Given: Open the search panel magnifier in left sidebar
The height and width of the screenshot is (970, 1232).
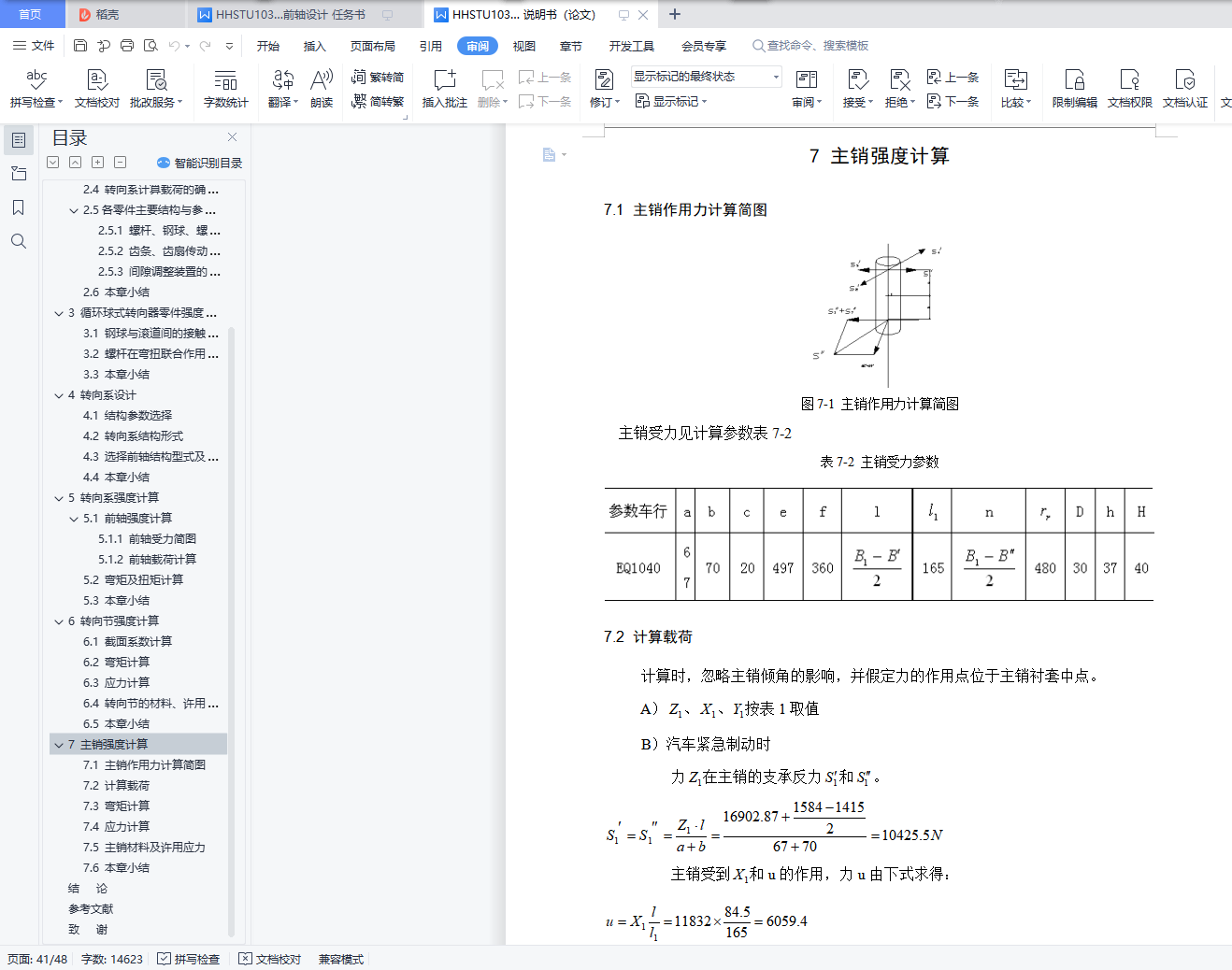Looking at the screenshot, I should tap(18, 241).
